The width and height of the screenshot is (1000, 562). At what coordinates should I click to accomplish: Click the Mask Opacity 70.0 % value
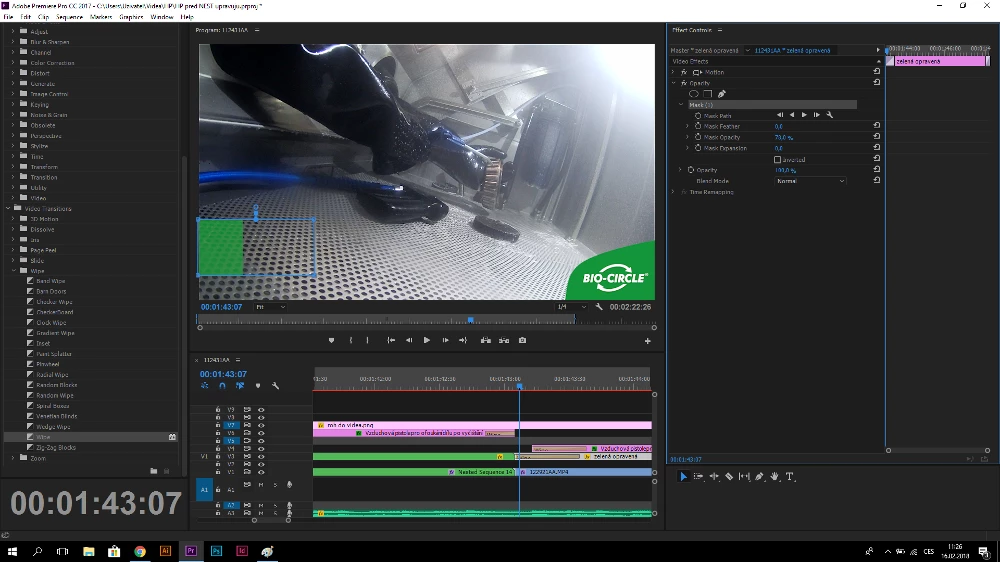(x=784, y=137)
